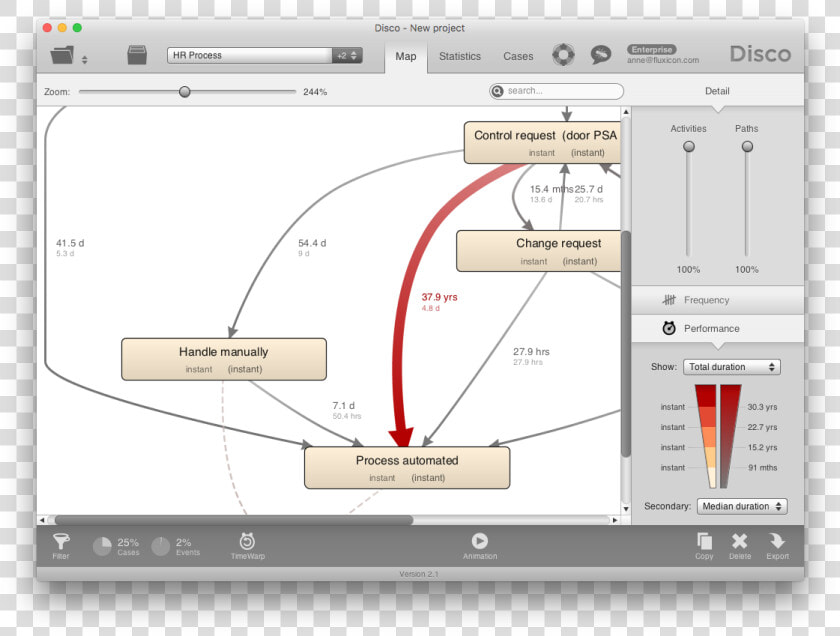
Task: Open project folder icon
Action: [x=62, y=55]
